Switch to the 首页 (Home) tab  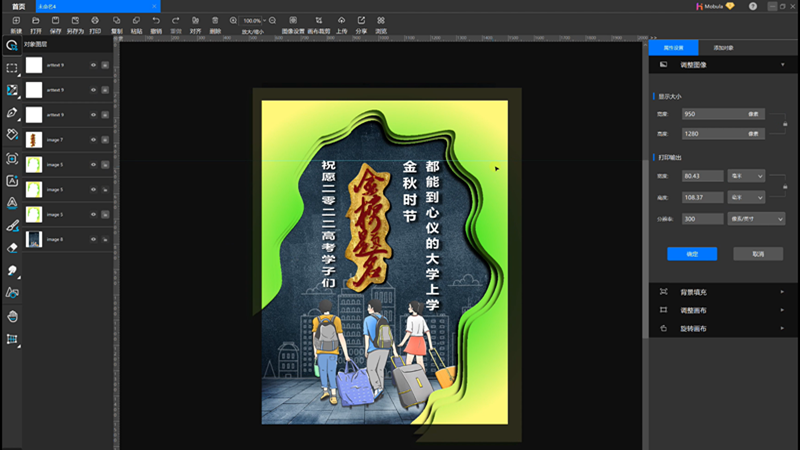(x=18, y=6)
